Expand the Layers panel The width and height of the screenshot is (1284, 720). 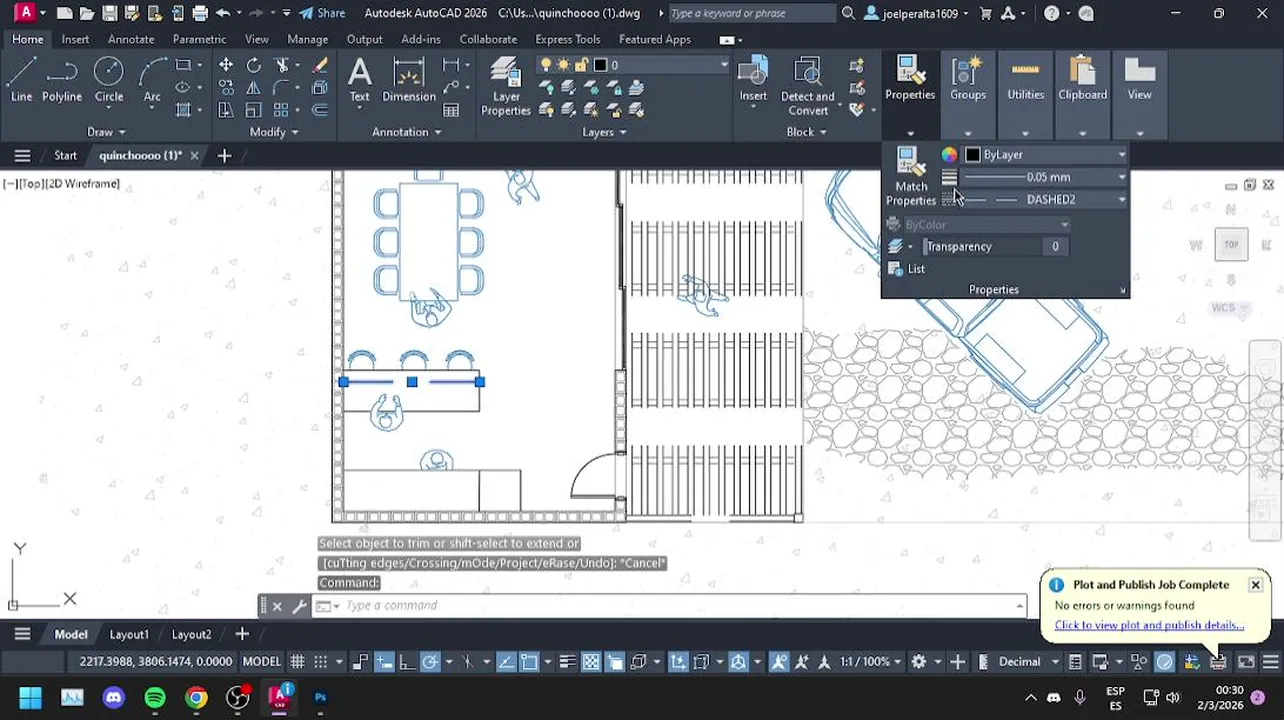[604, 132]
